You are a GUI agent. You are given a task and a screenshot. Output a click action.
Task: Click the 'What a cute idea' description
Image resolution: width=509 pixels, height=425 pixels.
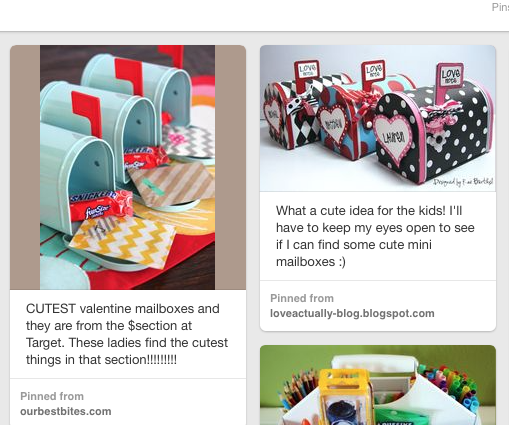tap(375, 236)
